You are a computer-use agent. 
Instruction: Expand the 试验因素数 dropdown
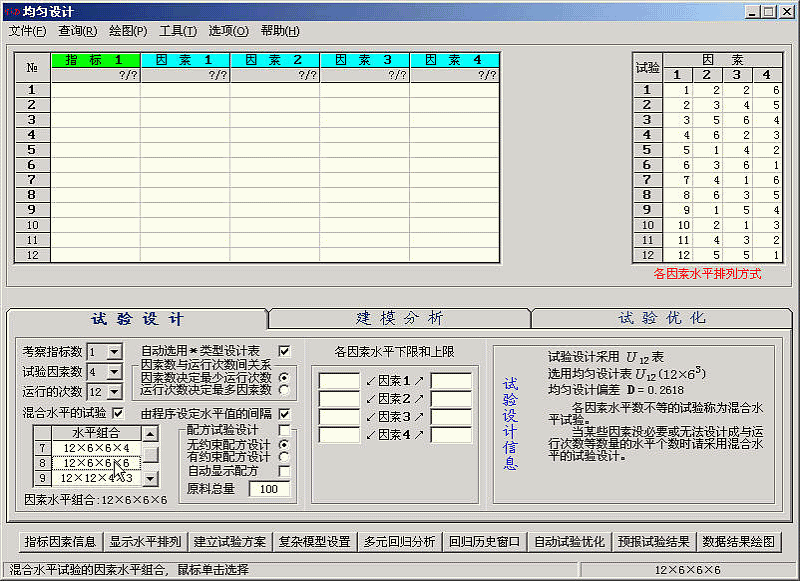(114, 372)
